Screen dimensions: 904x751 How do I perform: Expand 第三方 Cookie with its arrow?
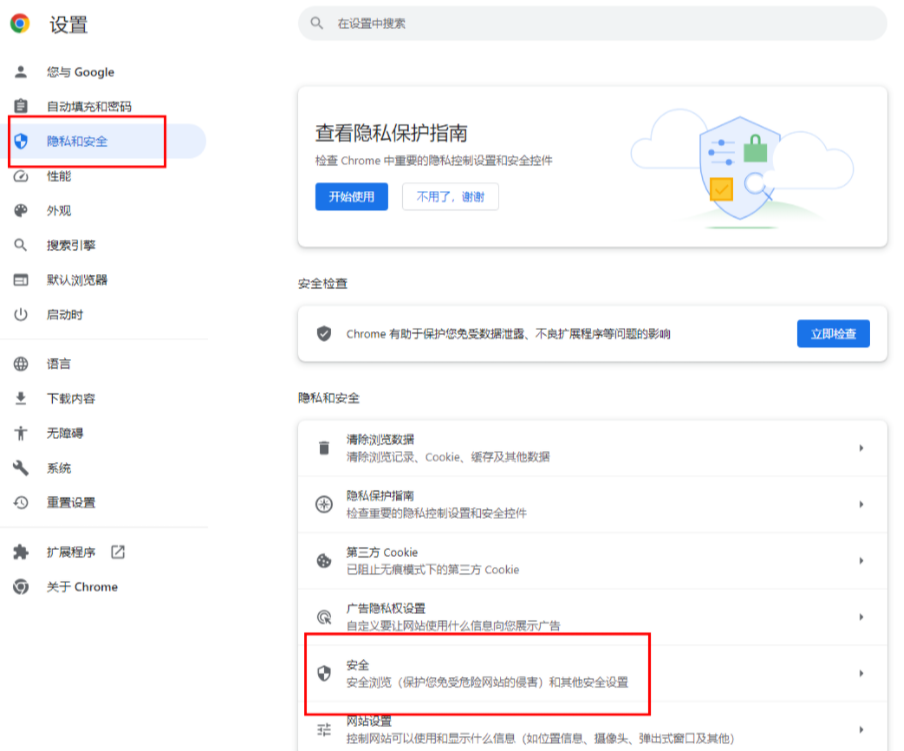click(861, 560)
